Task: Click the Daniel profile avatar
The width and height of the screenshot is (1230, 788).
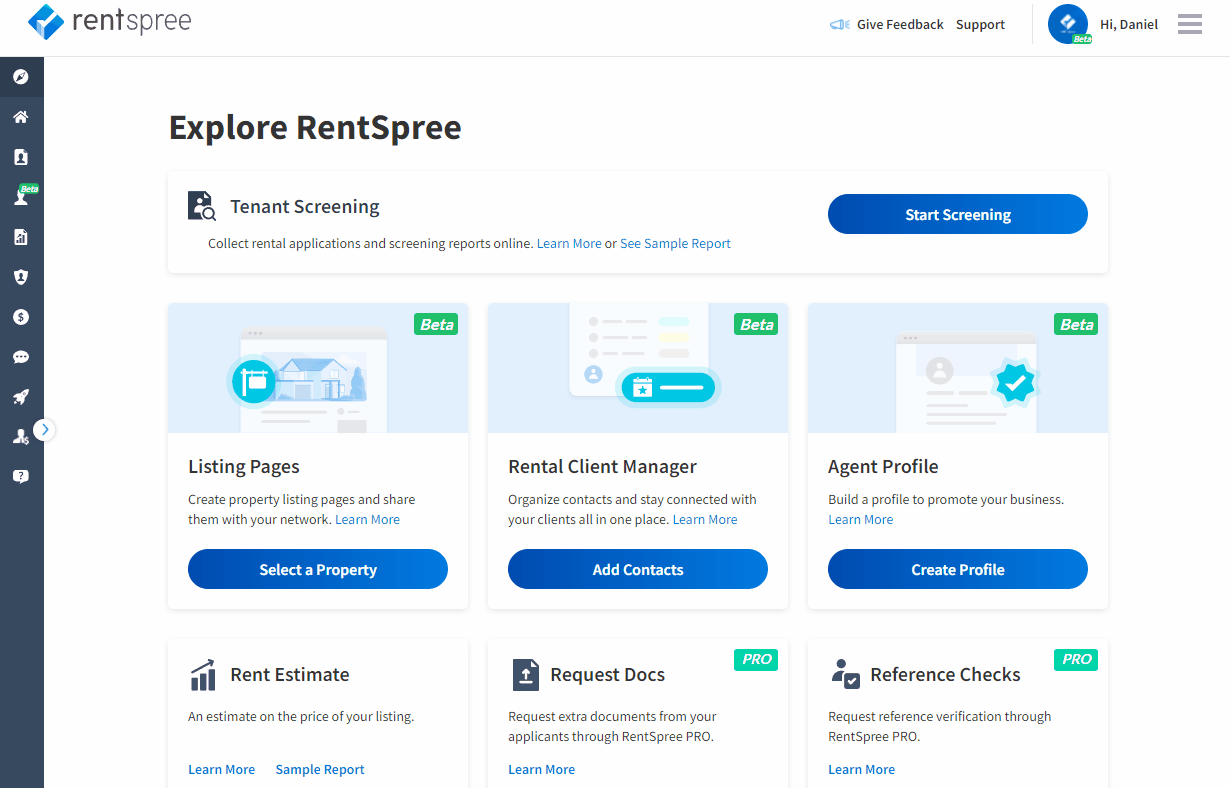Action: [x=1068, y=24]
